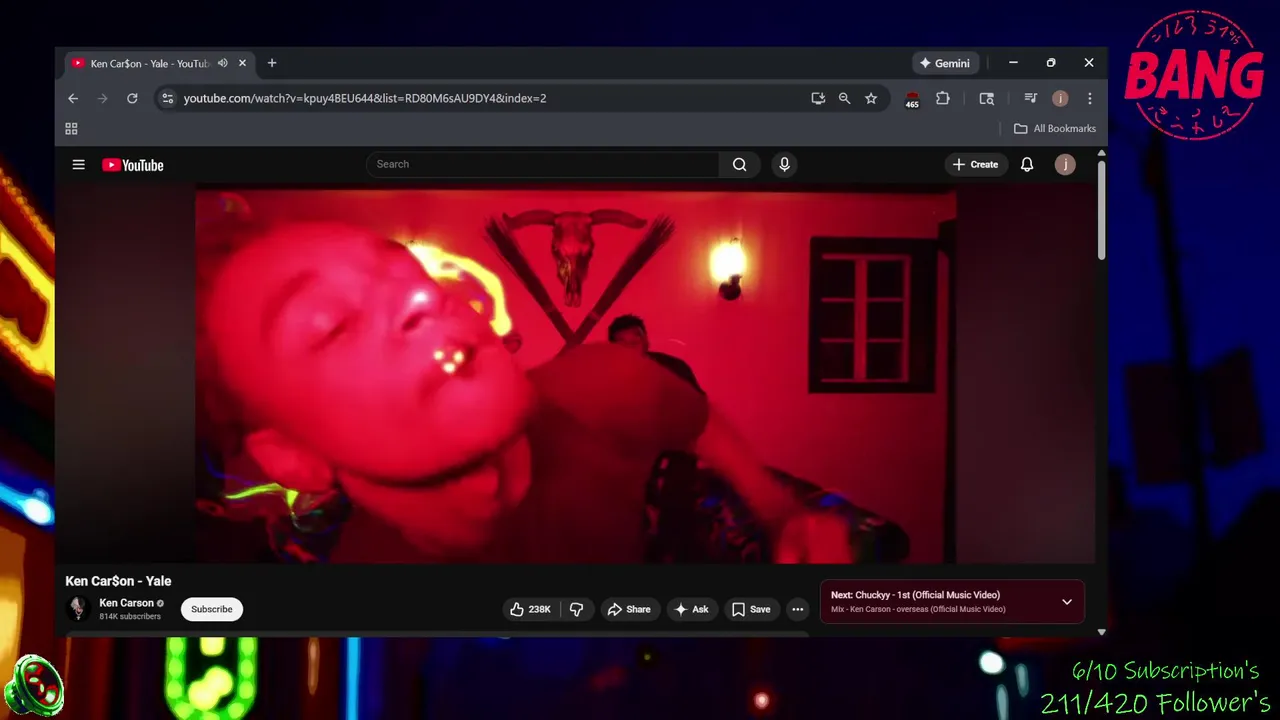Save the video to a playlist

(750, 609)
